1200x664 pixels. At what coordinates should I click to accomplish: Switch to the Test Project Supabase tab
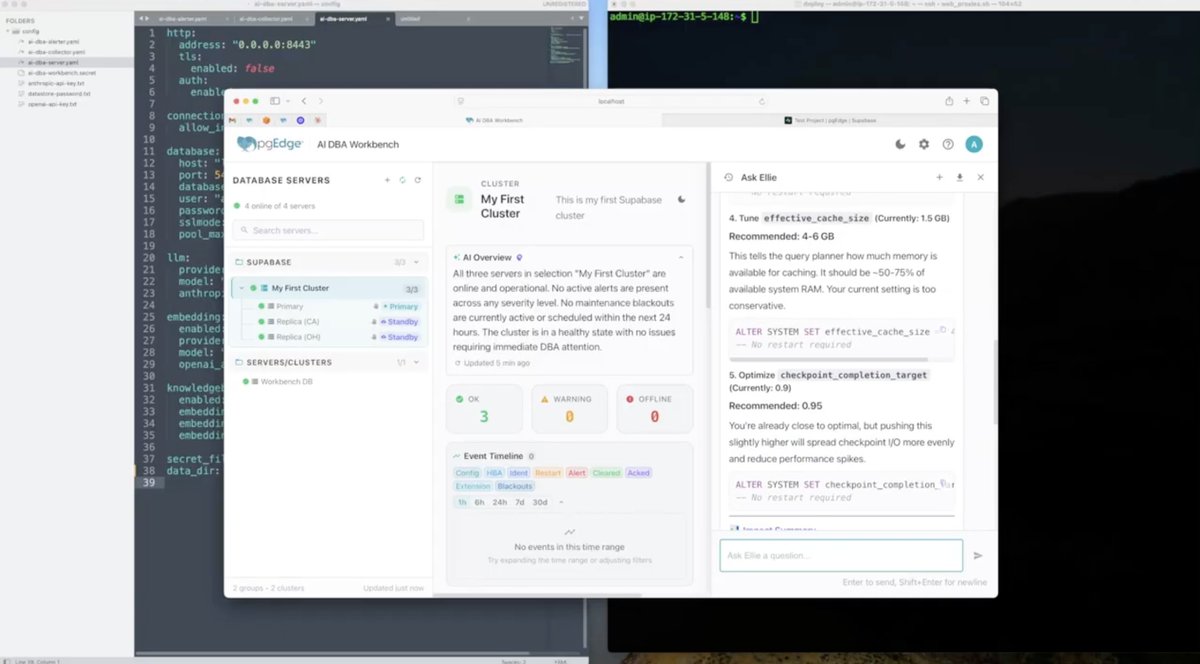pos(830,120)
